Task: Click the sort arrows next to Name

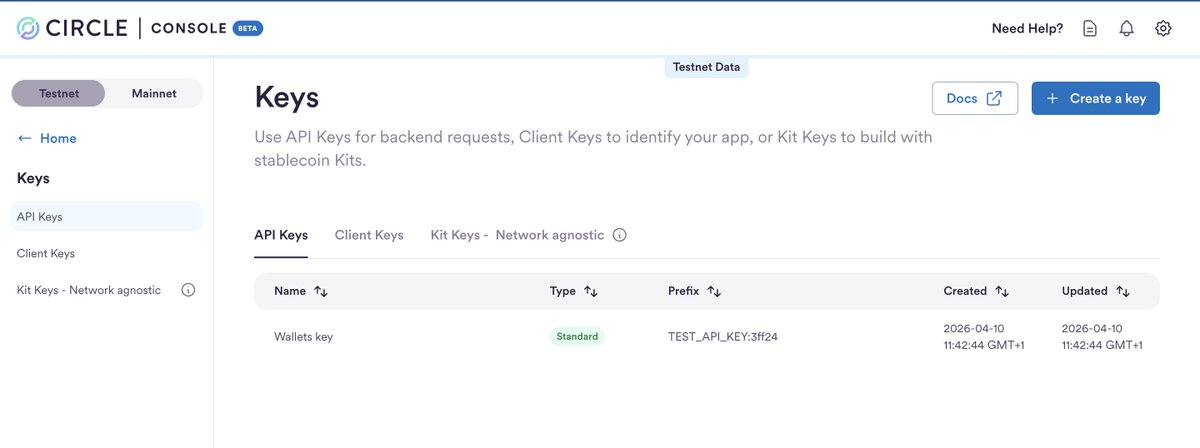Action: 321,291
